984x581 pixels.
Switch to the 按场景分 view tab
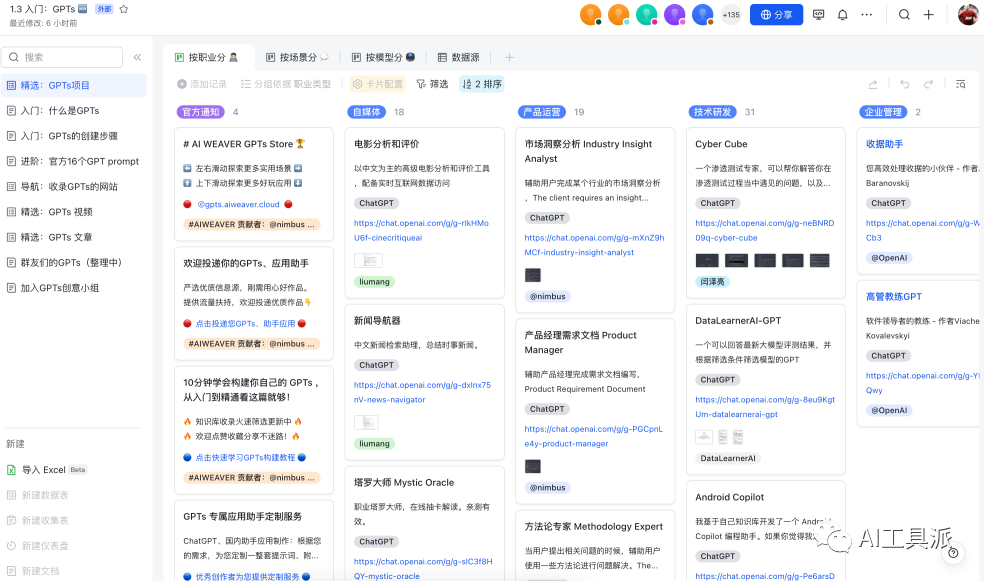(x=297, y=57)
